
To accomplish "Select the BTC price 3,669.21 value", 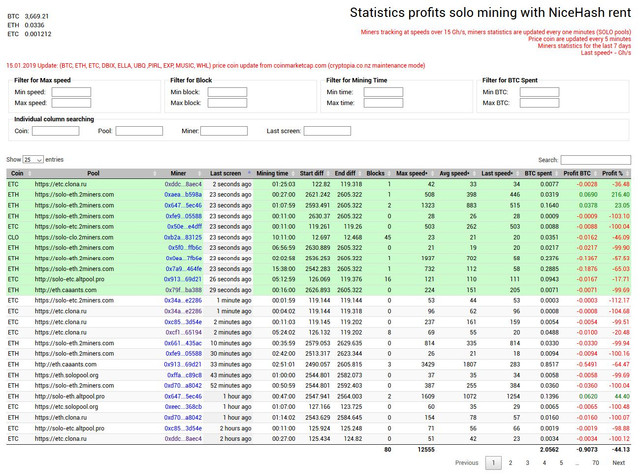I will 37,16.
